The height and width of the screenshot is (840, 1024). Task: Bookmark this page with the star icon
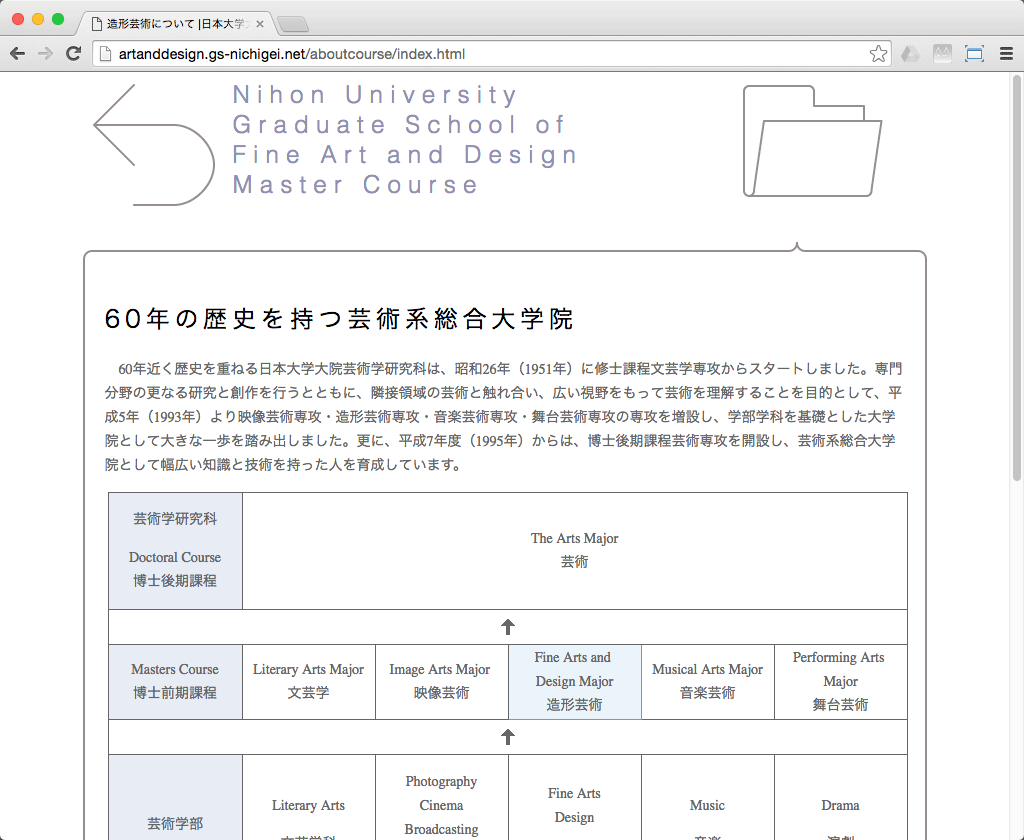tap(878, 54)
